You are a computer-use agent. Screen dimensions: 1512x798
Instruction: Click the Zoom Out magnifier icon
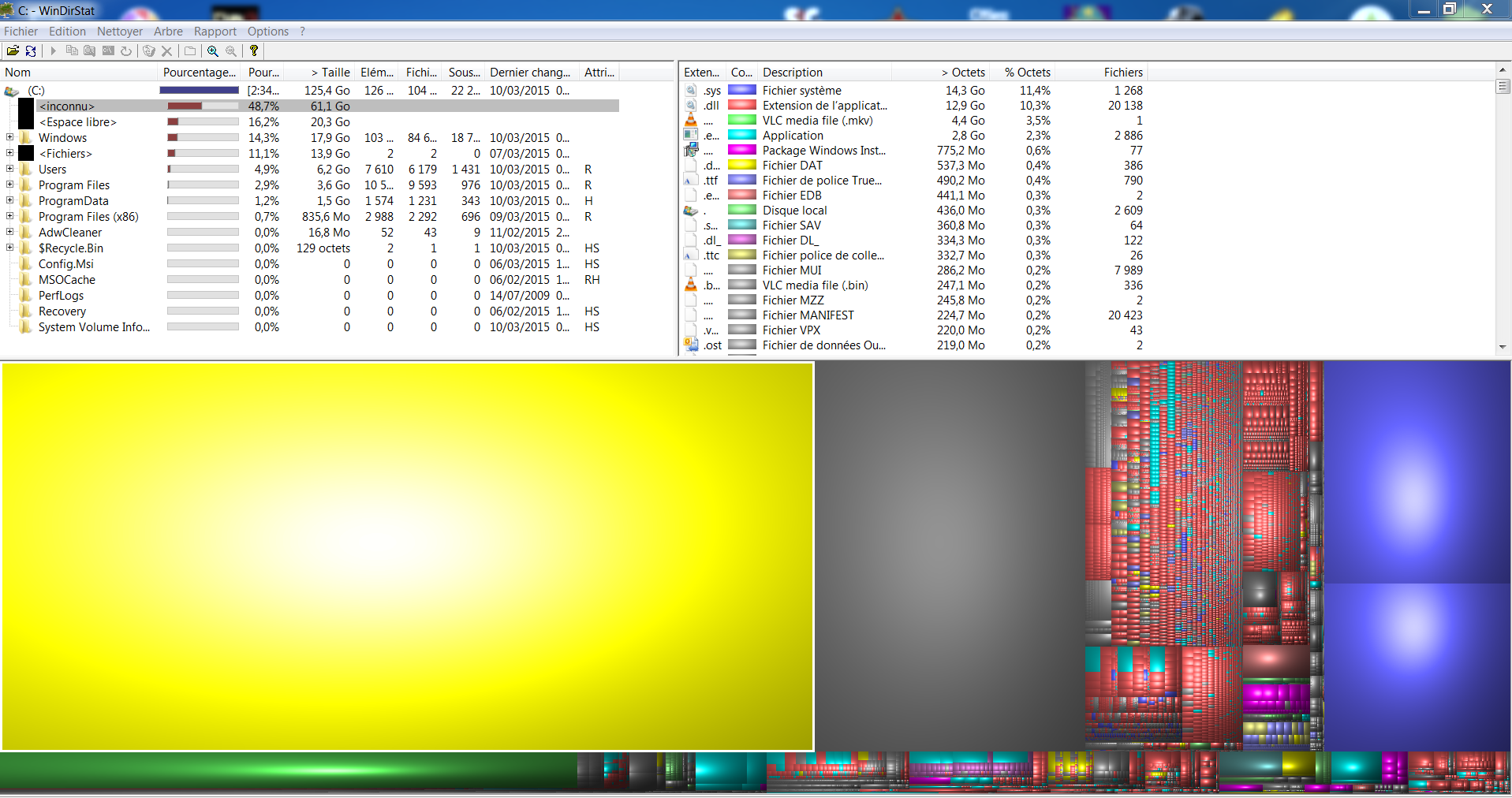[x=231, y=50]
